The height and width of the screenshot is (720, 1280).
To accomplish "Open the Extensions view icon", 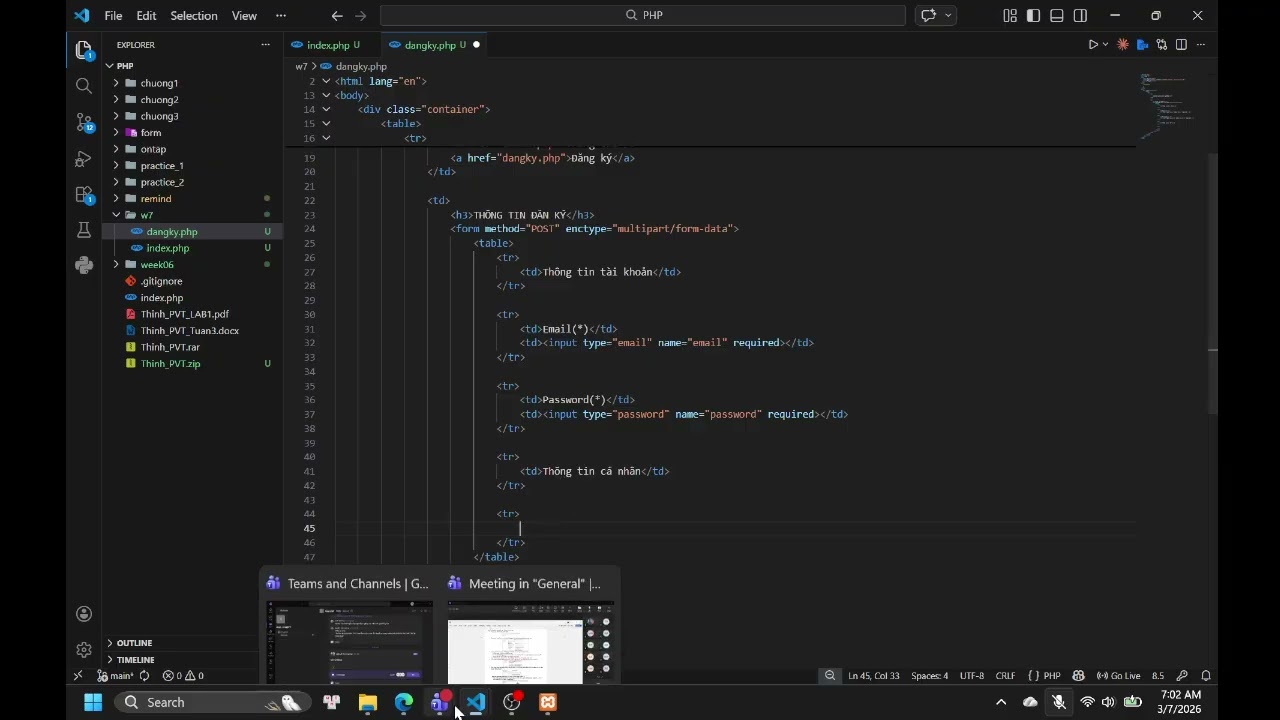I will pyautogui.click(x=84, y=195).
